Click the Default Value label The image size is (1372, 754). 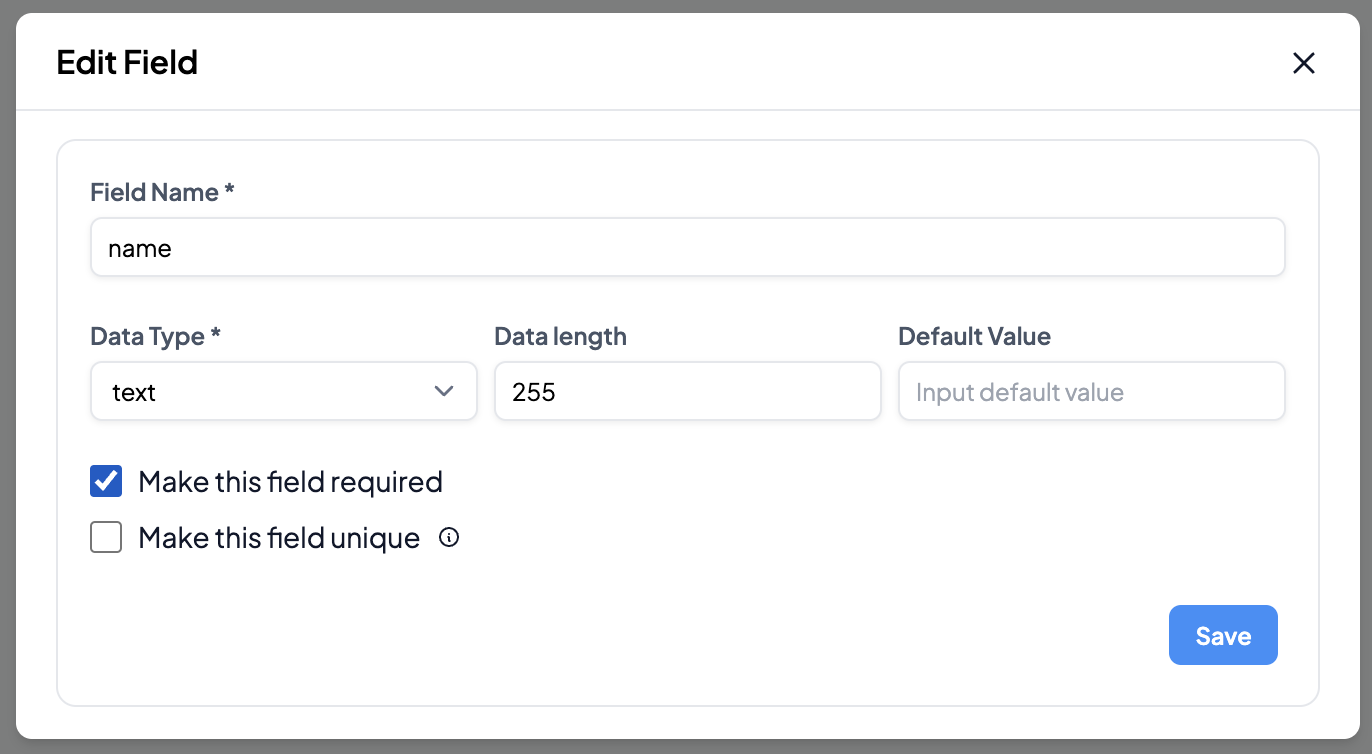975,336
